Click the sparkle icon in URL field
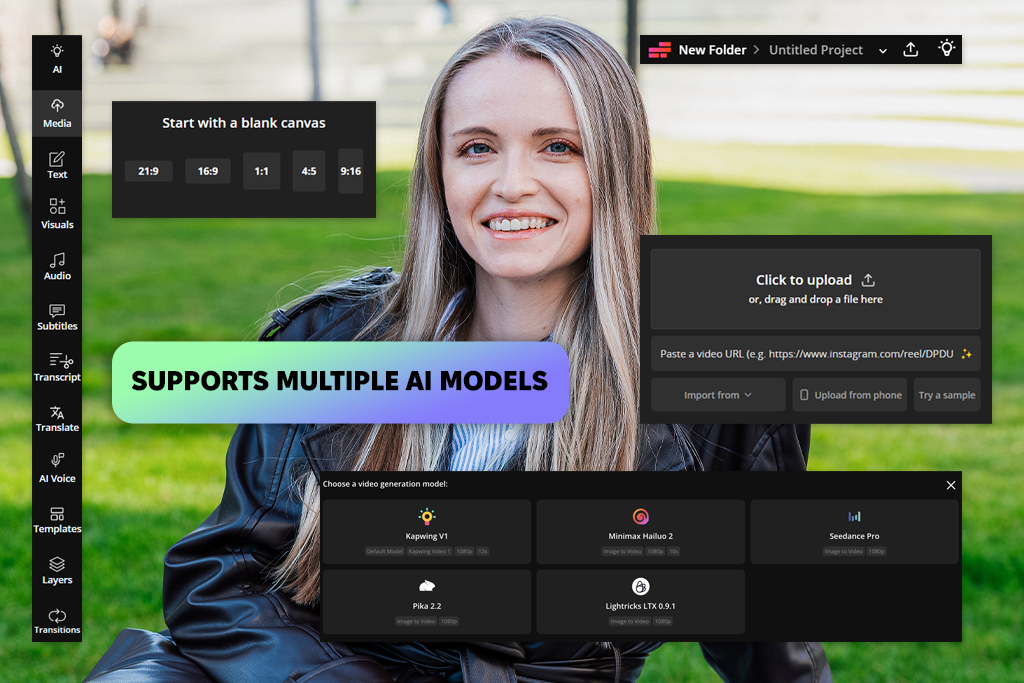The image size is (1024, 683). click(x=966, y=354)
